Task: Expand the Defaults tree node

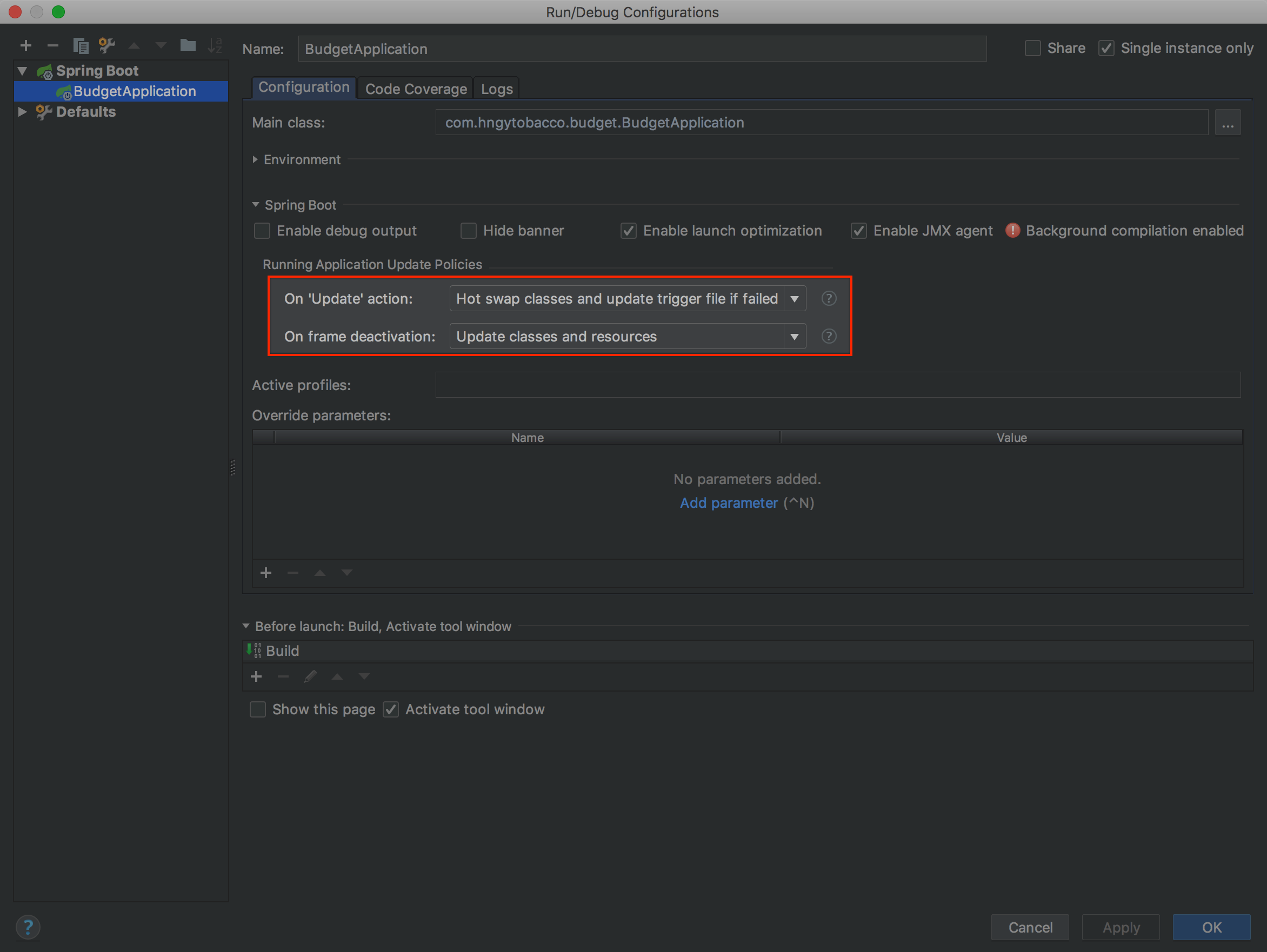Action: [22, 112]
